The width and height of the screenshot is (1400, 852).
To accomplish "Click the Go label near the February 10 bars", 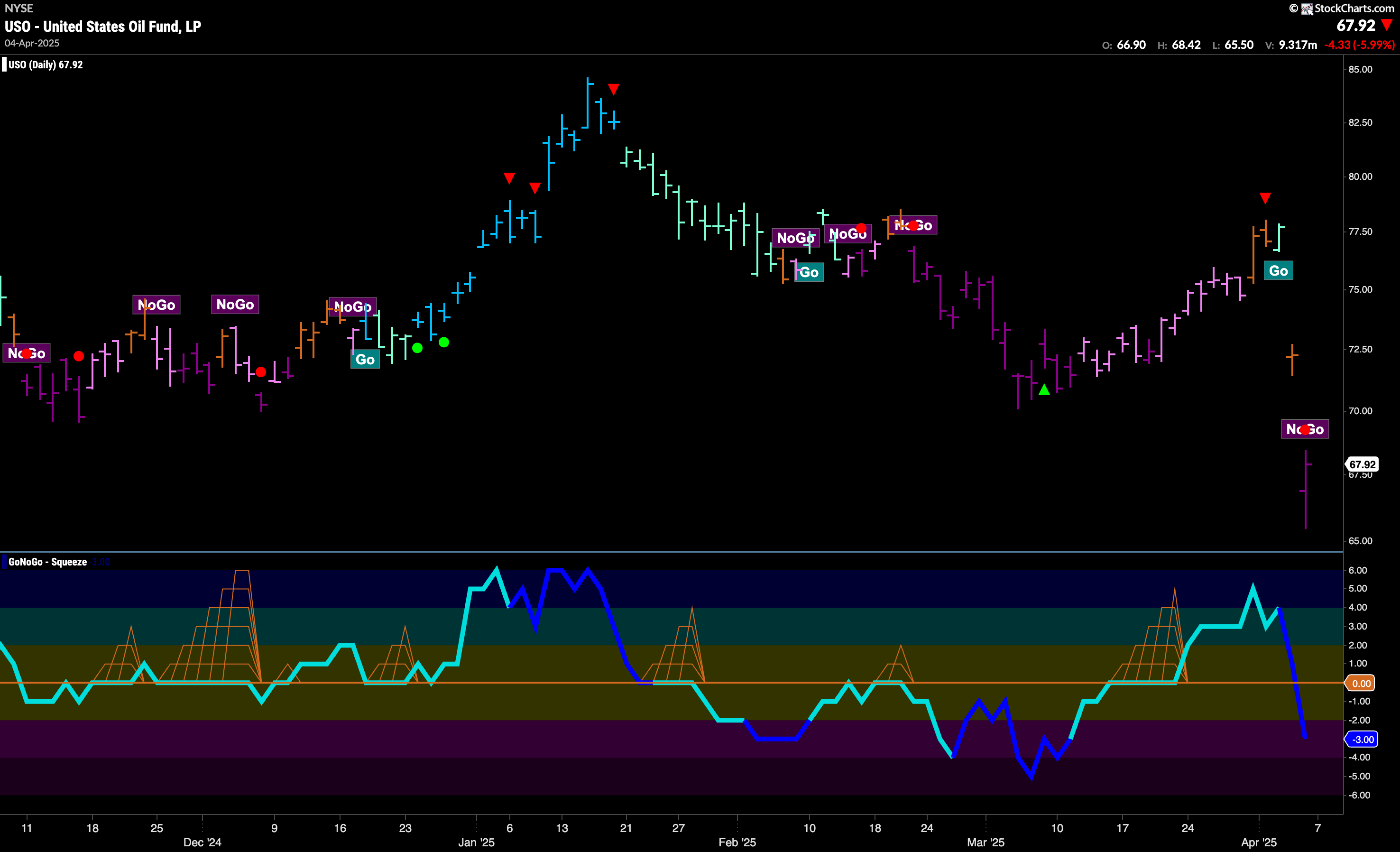I will tap(809, 272).
